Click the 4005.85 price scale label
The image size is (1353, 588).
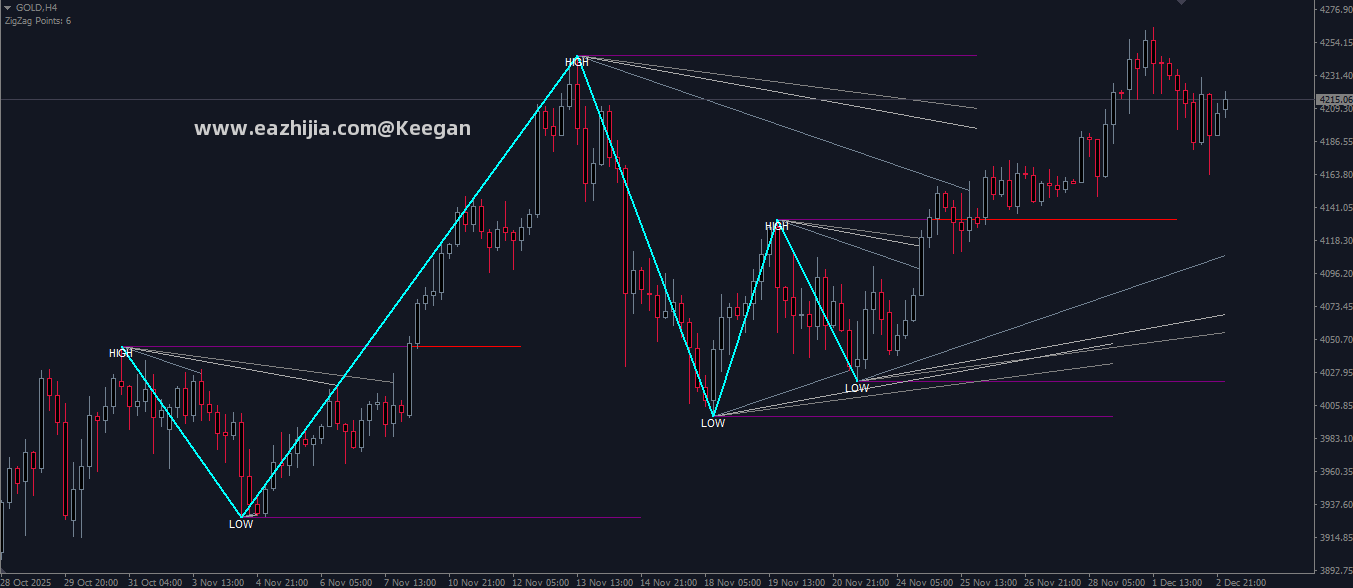[x=1336, y=406]
